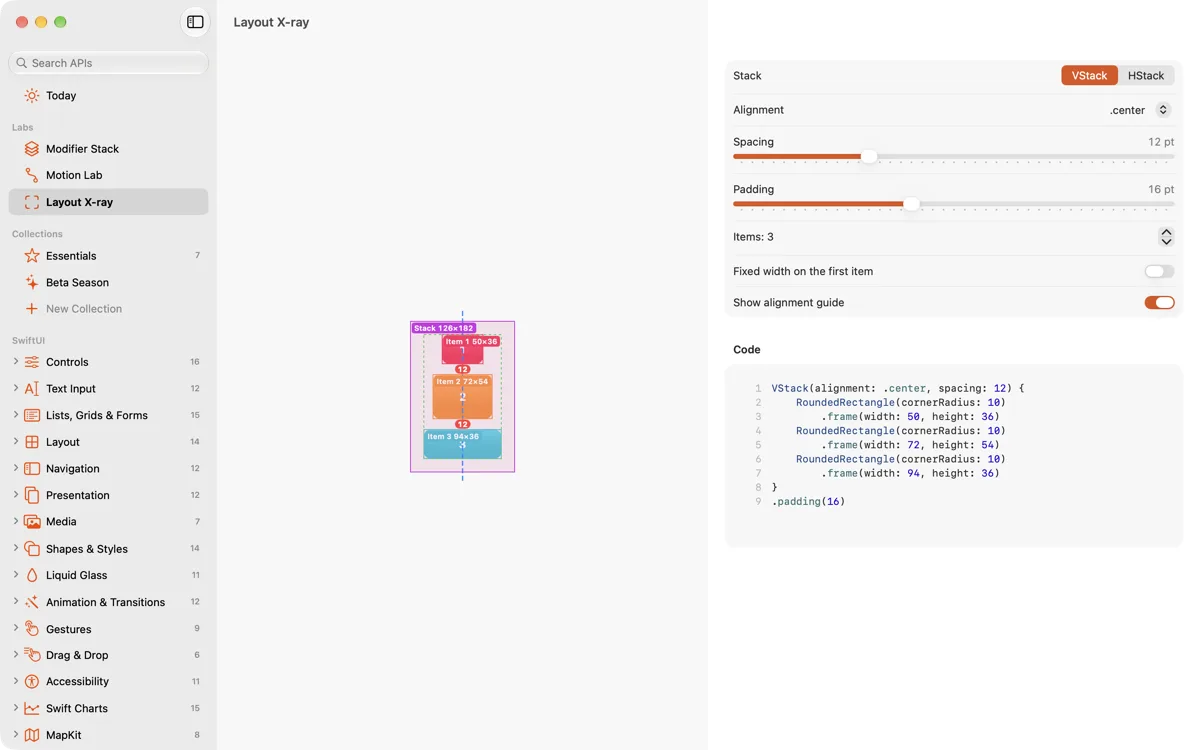
Task: Click the Items count stepper
Action: coord(1166,237)
